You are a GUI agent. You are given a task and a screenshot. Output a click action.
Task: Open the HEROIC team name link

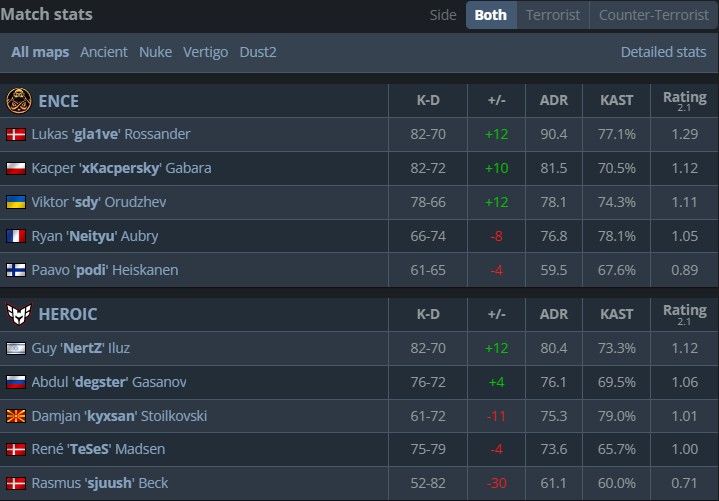[x=67, y=314]
